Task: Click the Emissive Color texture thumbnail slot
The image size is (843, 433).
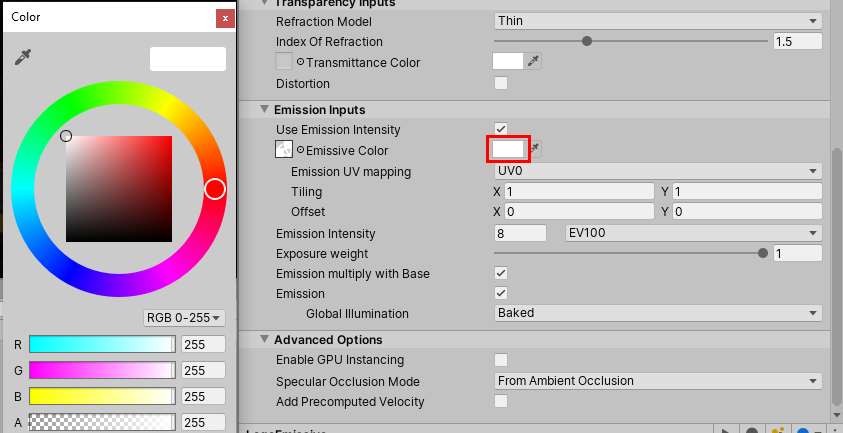Action: point(284,150)
